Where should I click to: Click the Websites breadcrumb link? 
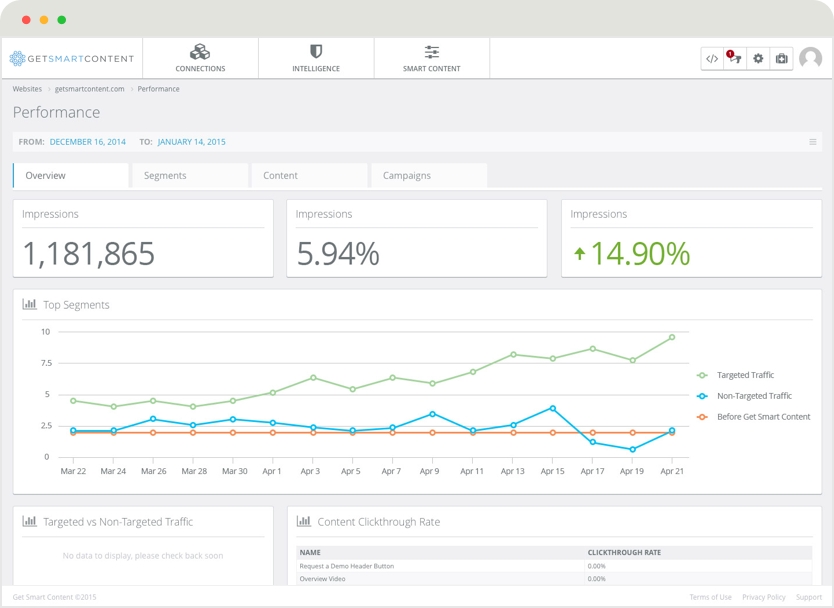point(27,89)
